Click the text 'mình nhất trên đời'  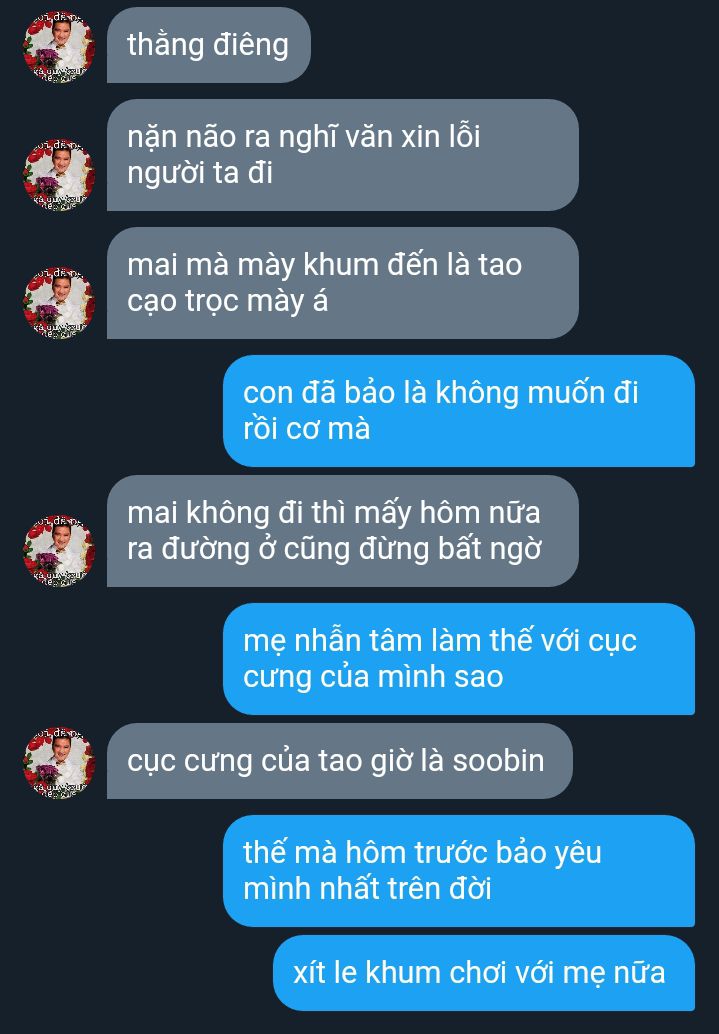367,889
